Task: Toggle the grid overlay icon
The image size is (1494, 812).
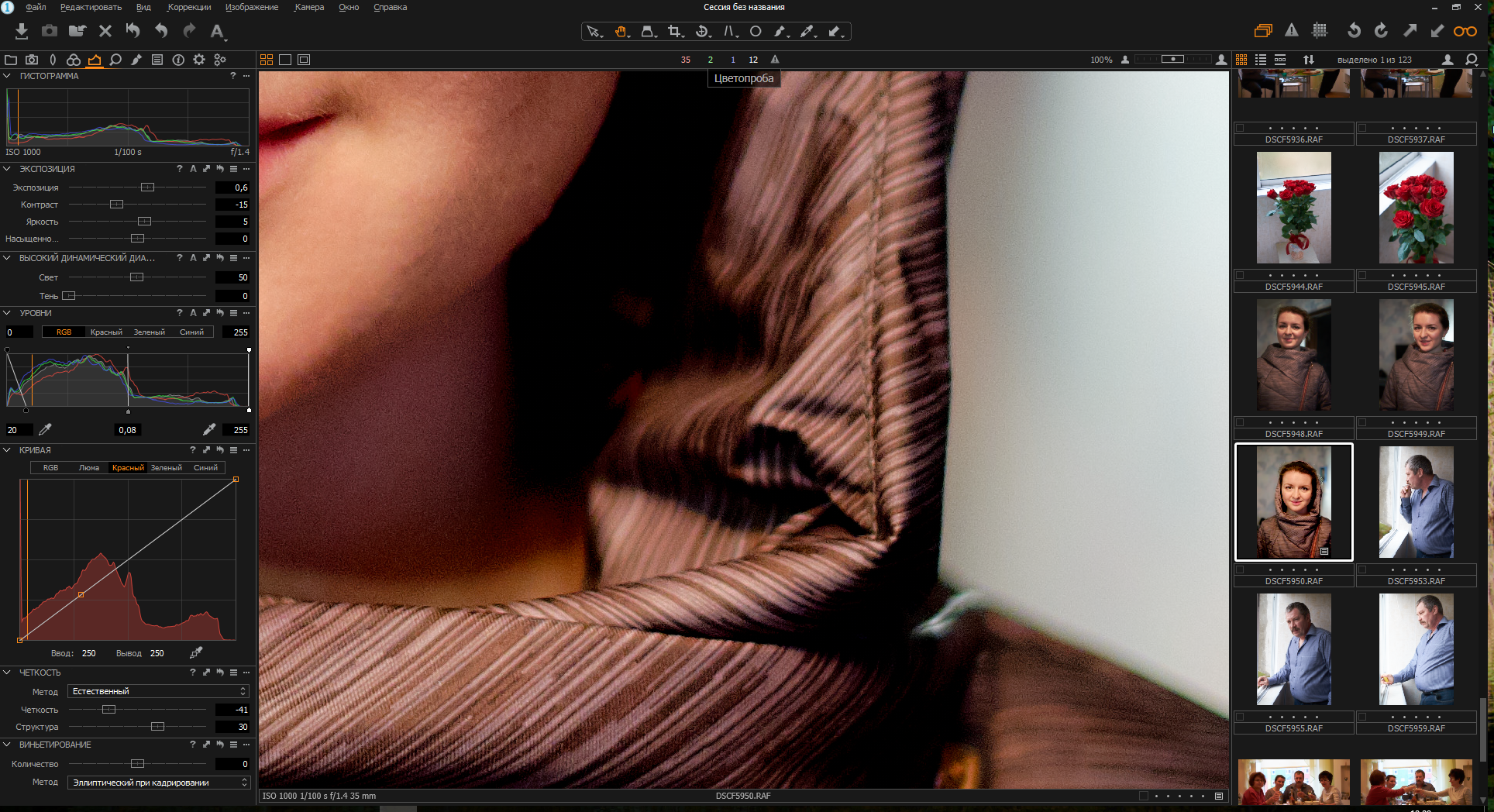Action: 1320,31
